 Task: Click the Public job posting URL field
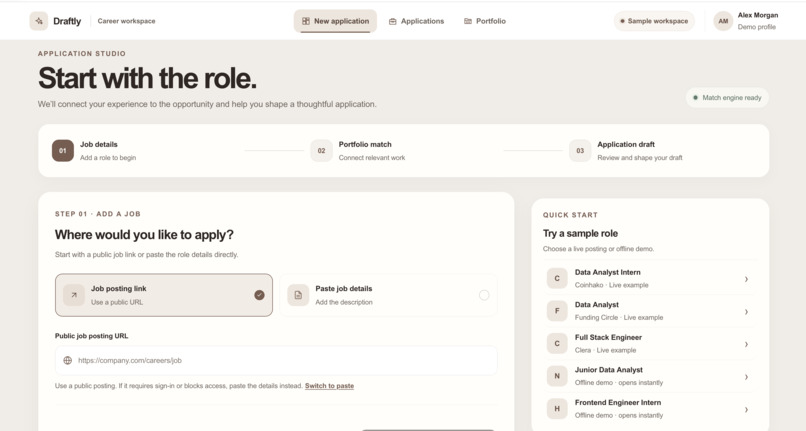[x=276, y=361]
